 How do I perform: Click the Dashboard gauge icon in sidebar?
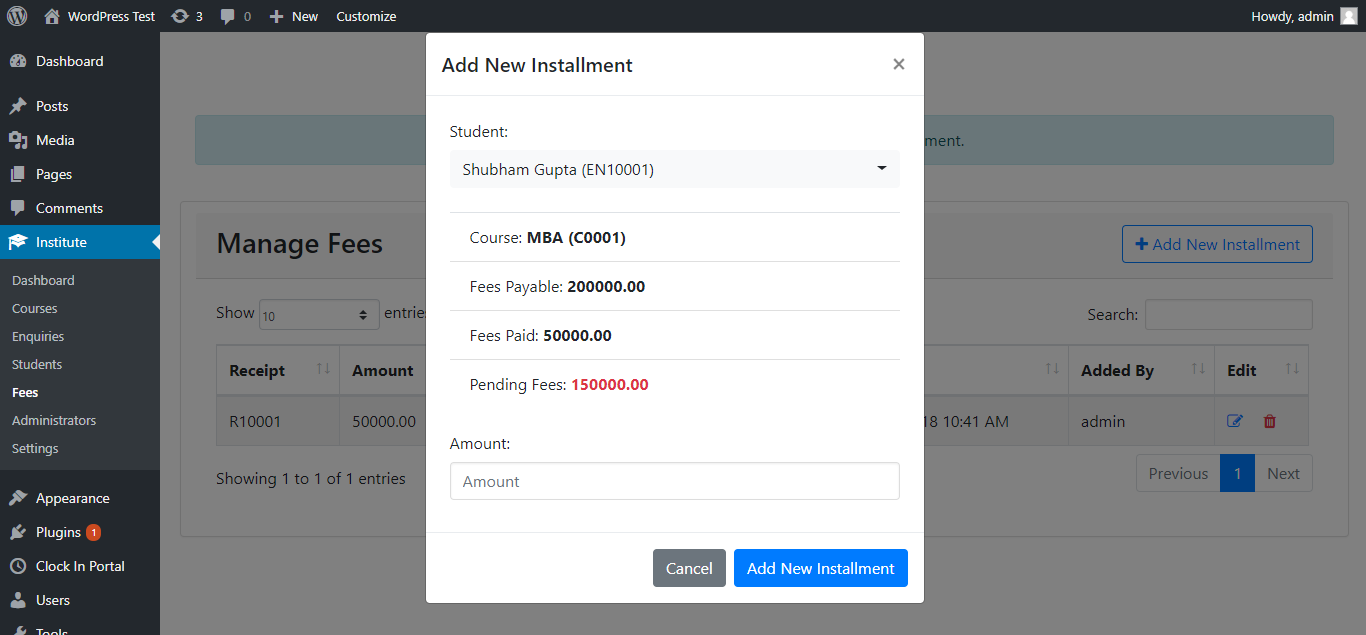coord(18,61)
